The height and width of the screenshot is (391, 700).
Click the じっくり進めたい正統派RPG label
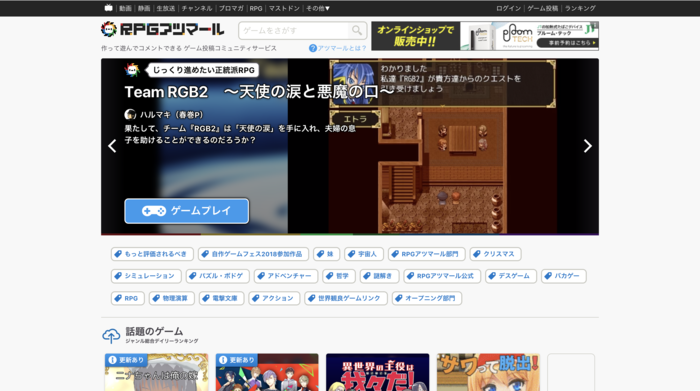(x=204, y=70)
